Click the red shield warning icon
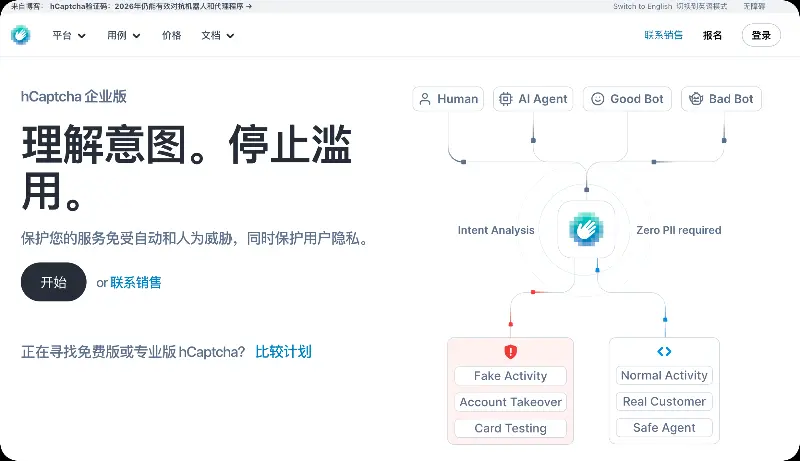 [511, 351]
